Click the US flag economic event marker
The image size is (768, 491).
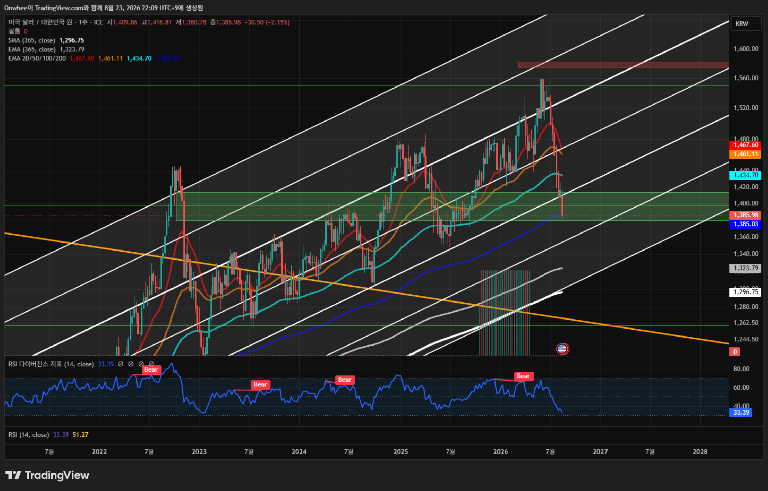[562, 348]
